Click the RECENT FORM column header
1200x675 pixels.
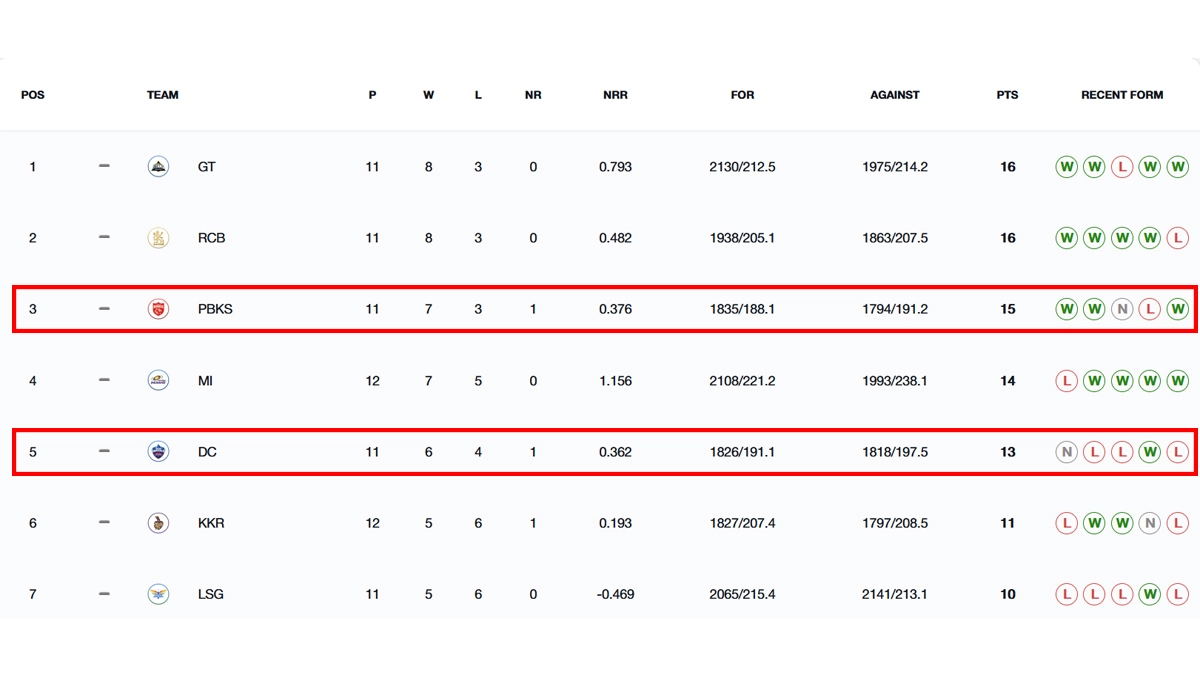(x=1122, y=95)
